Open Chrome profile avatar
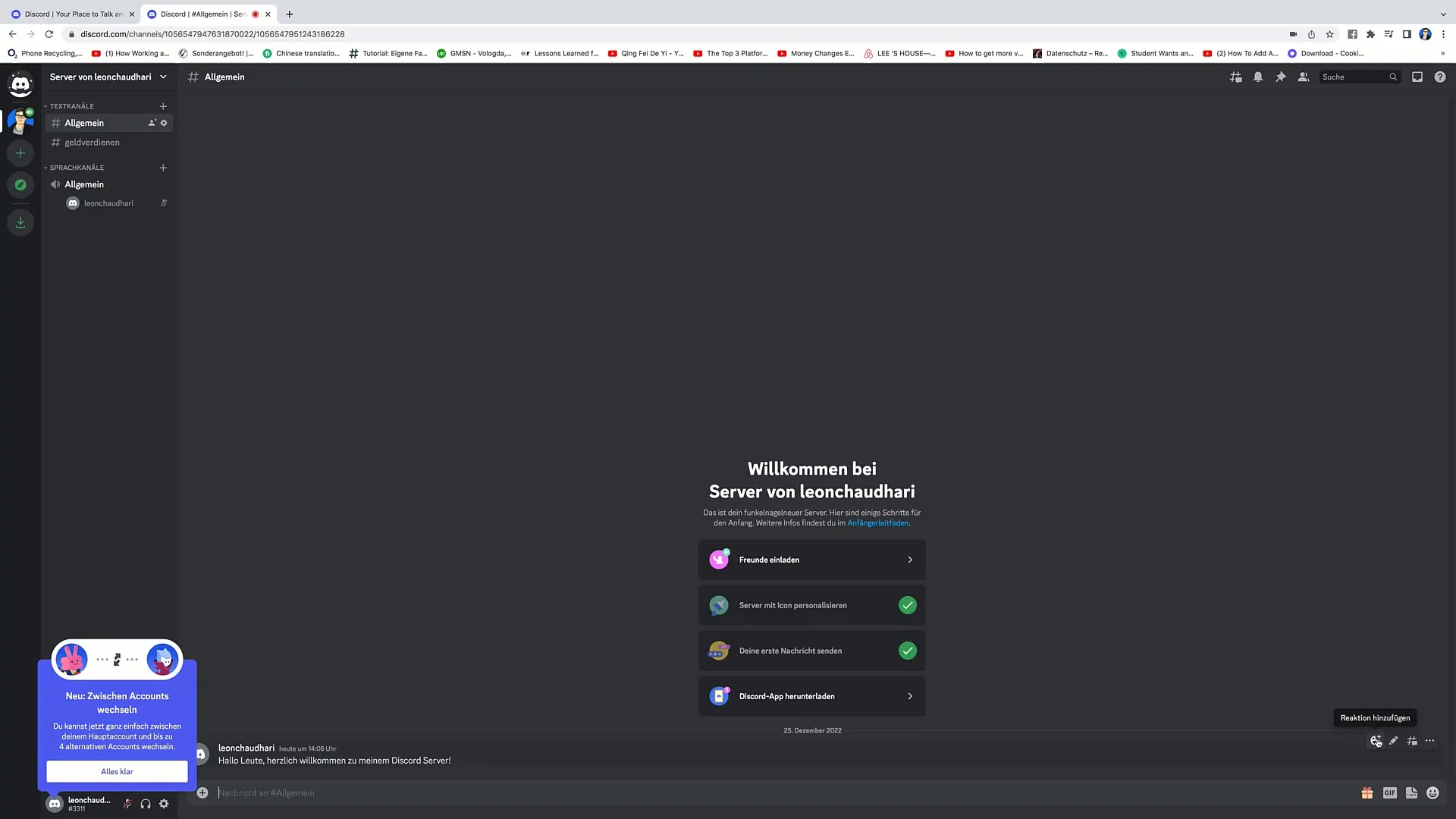 click(1425, 34)
